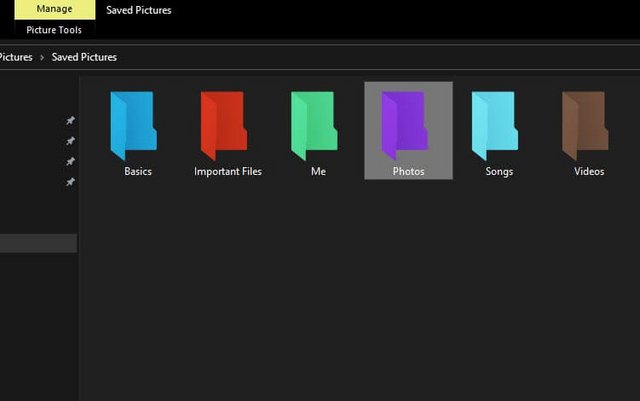Click the Saved Pictures breadcrumb segment

point(84,57)
